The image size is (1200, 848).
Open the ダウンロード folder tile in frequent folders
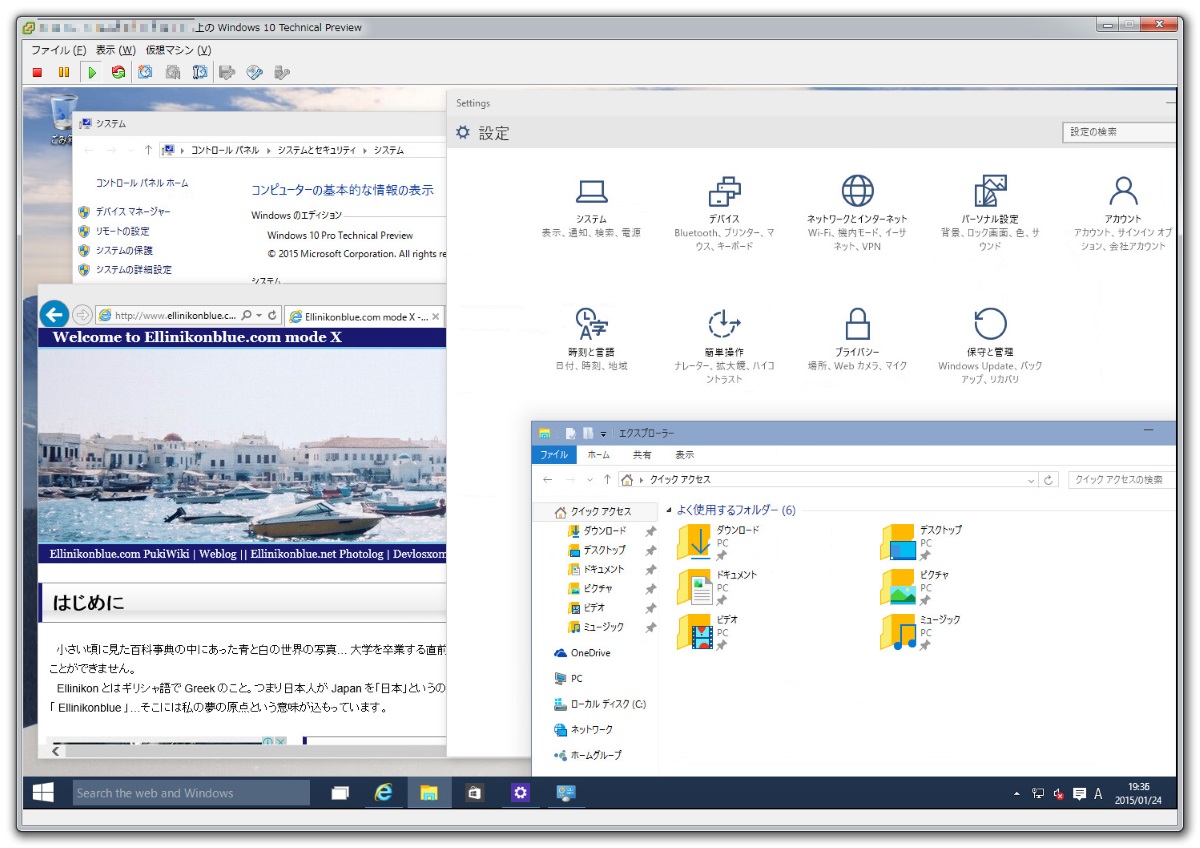coord(719,542)
